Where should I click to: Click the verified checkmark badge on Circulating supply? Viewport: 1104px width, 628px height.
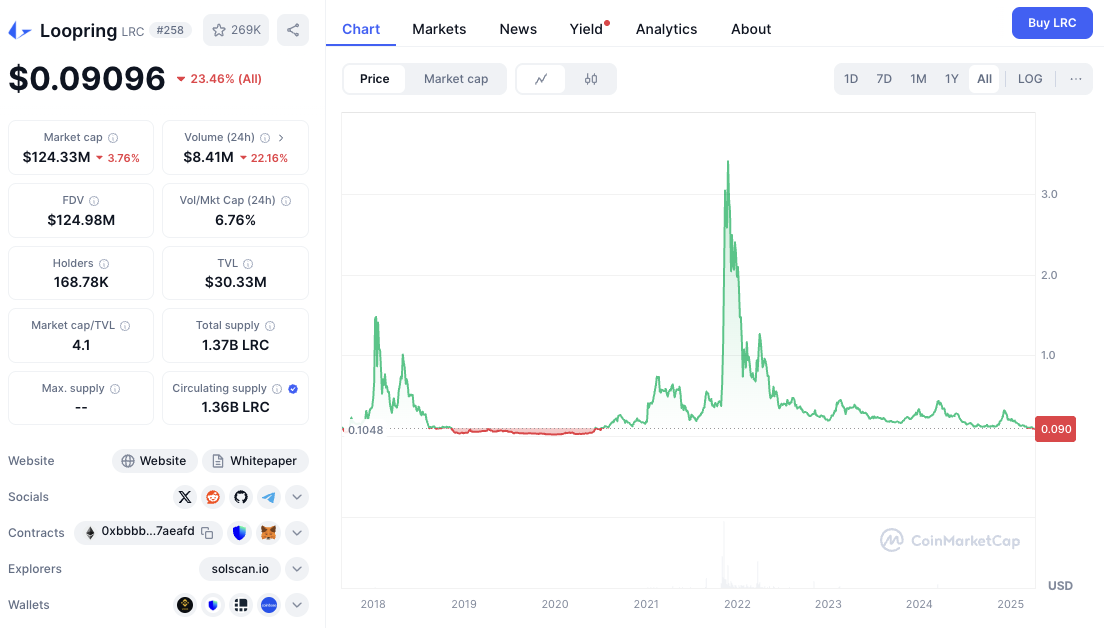pos(293,389)
